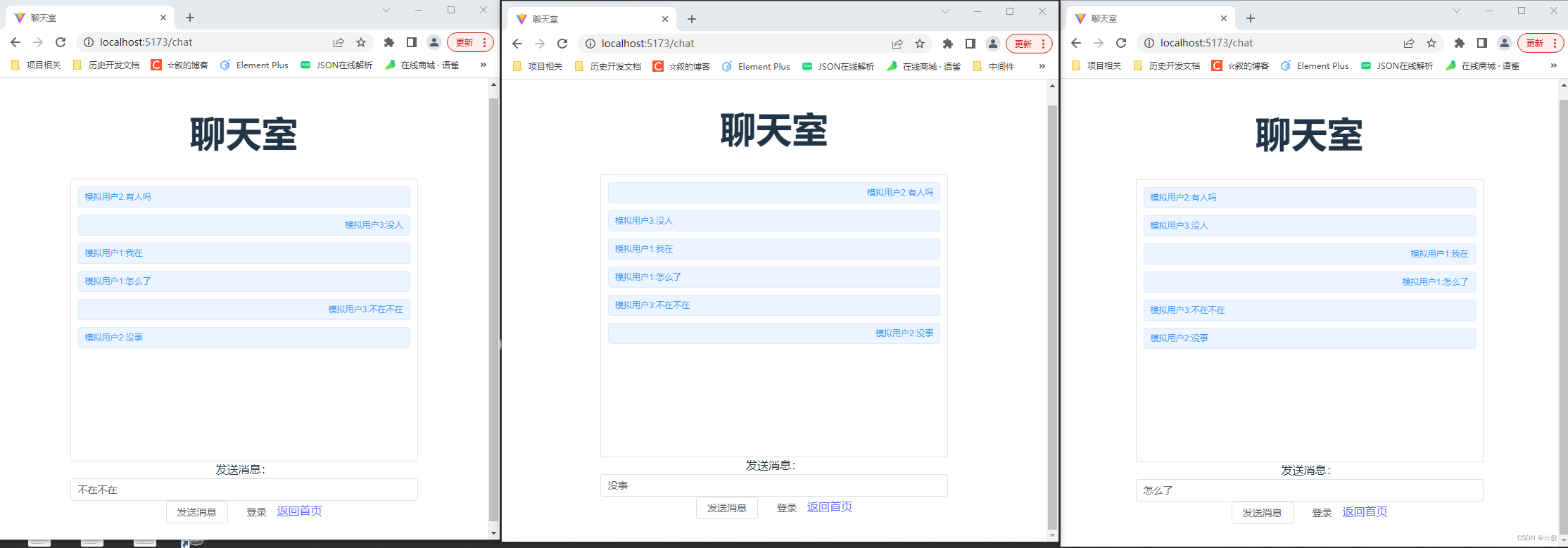Expand hidden bookmarks chevron in left window
This screenshot has height=548, width=1568.
[x=483, y=65]
